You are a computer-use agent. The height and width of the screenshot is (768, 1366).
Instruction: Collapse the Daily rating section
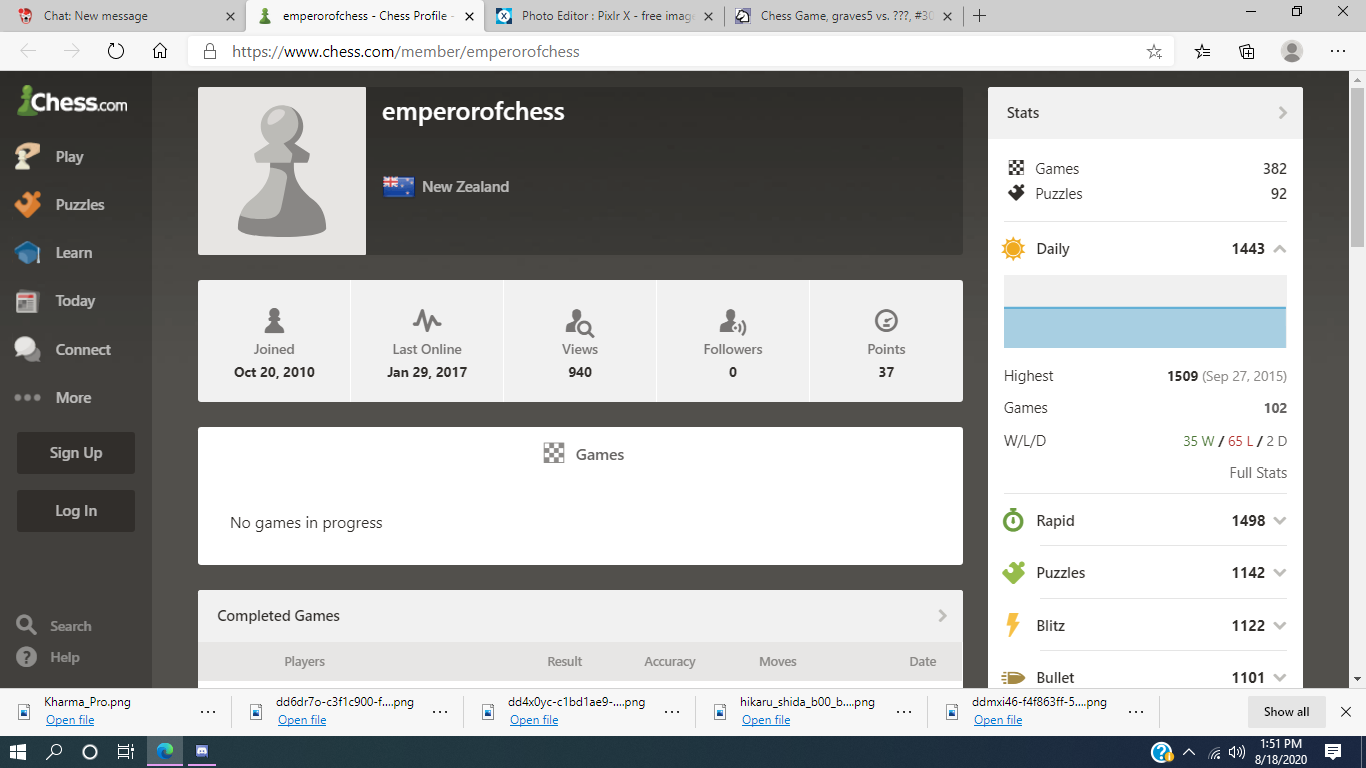1280,249
